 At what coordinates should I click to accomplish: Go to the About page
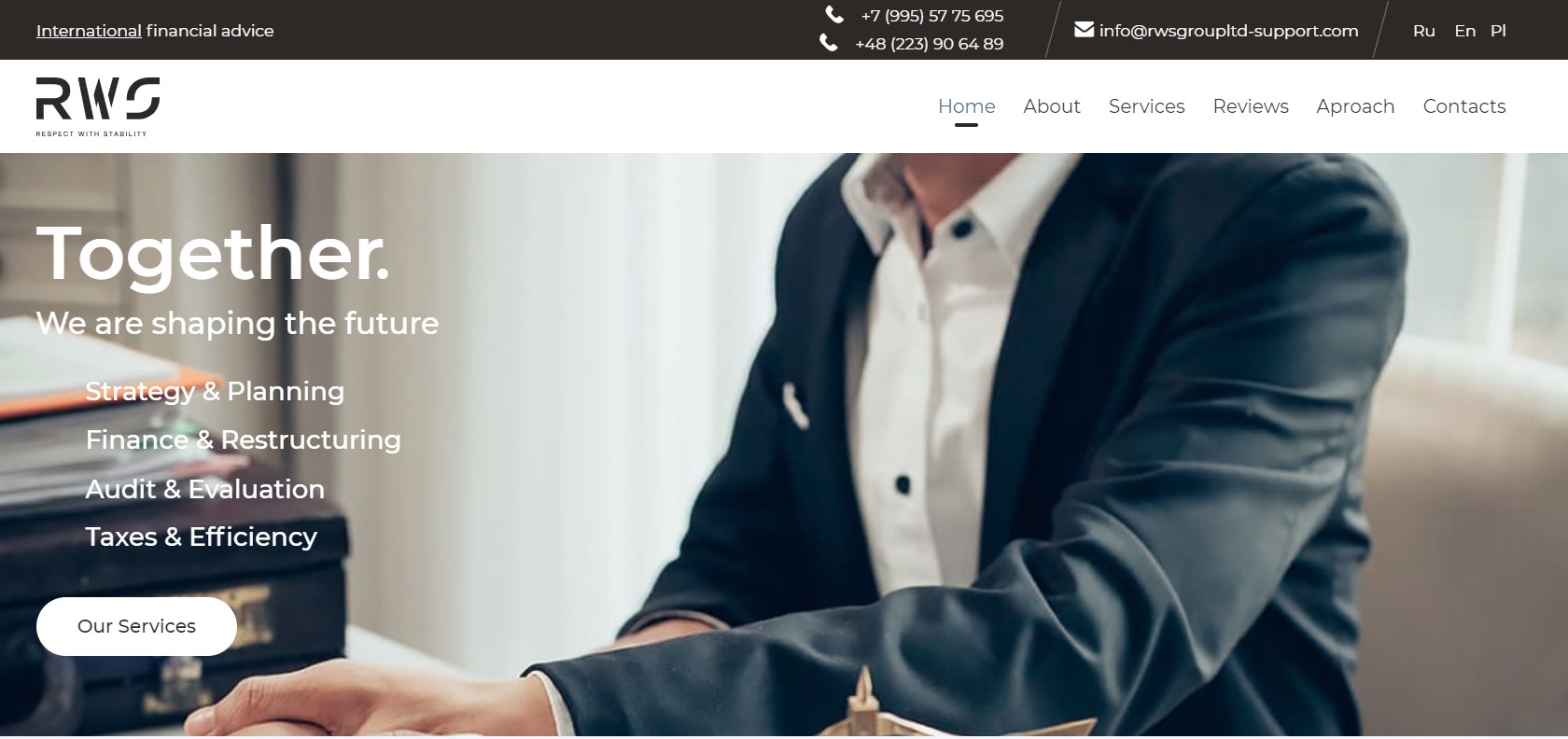(x=1052, y=106)
